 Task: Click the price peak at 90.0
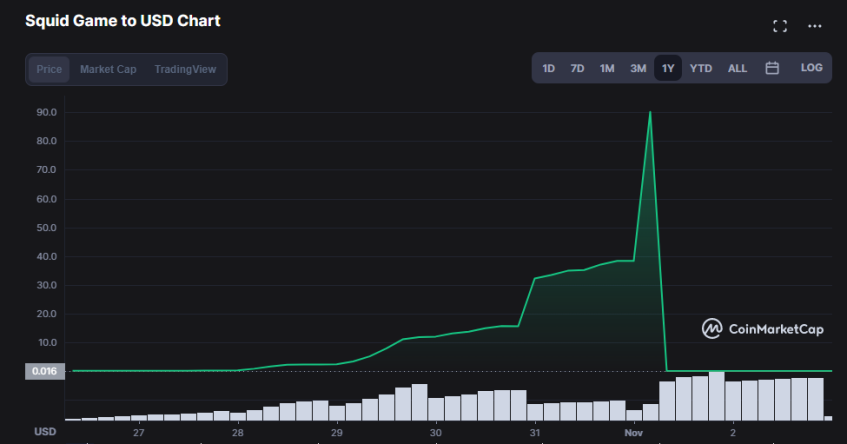[650, 112]
